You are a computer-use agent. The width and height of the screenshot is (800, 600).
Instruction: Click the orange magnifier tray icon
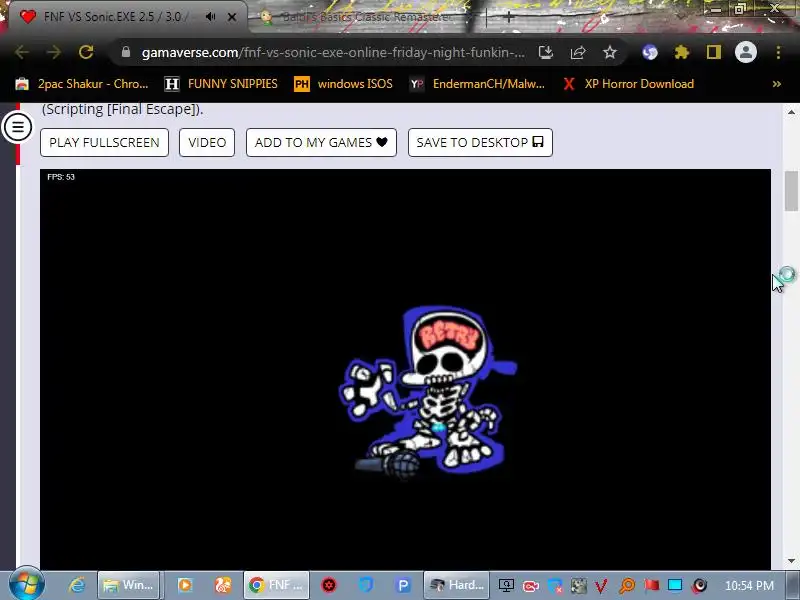(x=627, y=585)
